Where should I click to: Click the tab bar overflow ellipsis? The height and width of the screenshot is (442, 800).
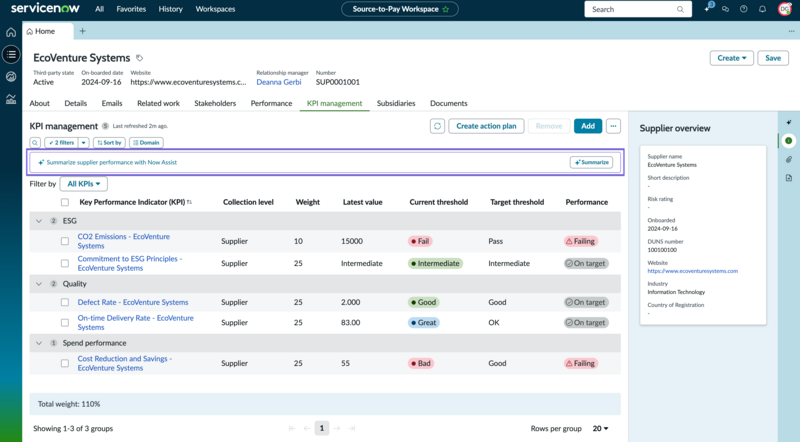[x=791, y=31]
